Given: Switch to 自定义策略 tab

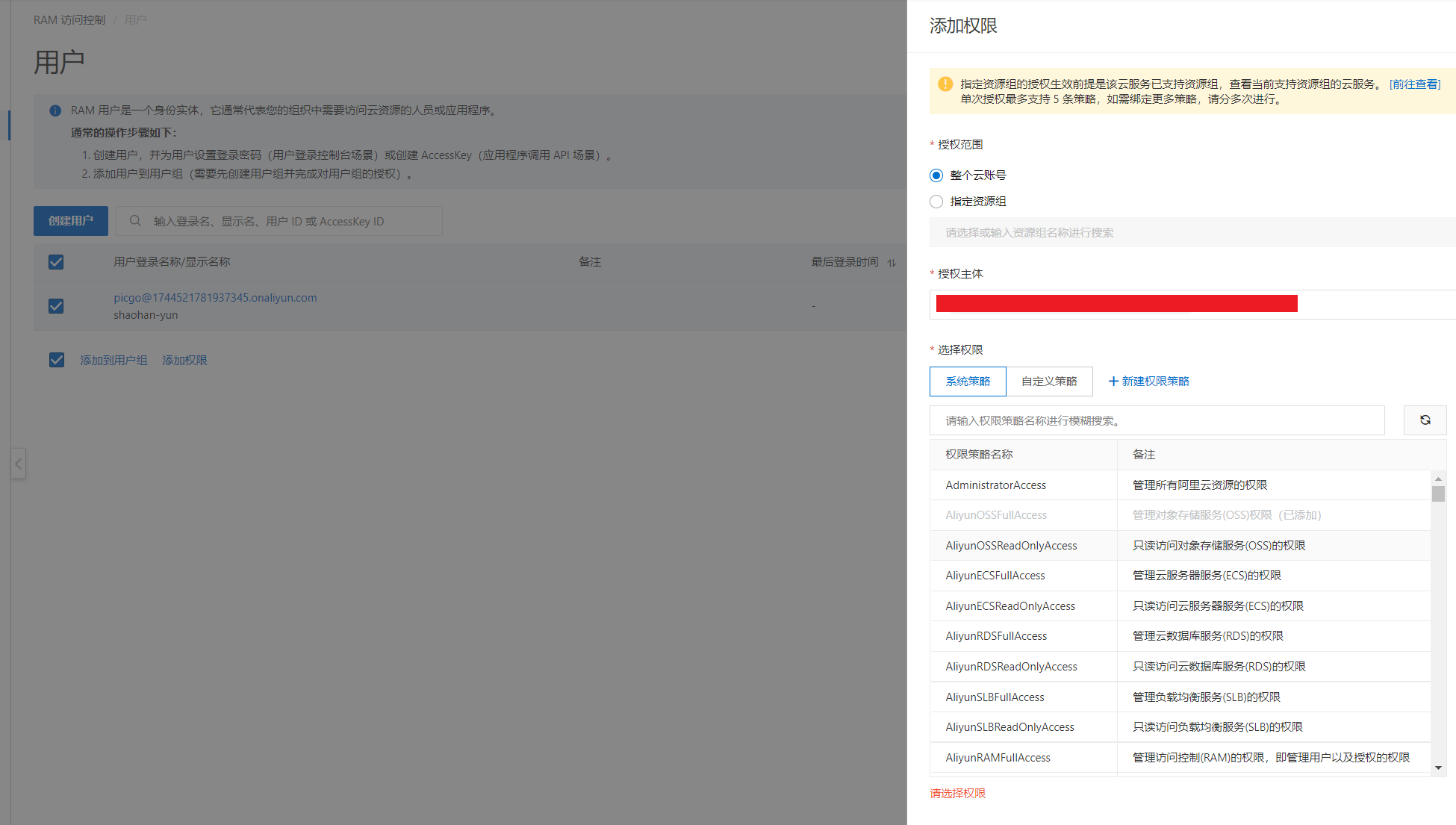Looking at the screenshot, I should 1049,382.
